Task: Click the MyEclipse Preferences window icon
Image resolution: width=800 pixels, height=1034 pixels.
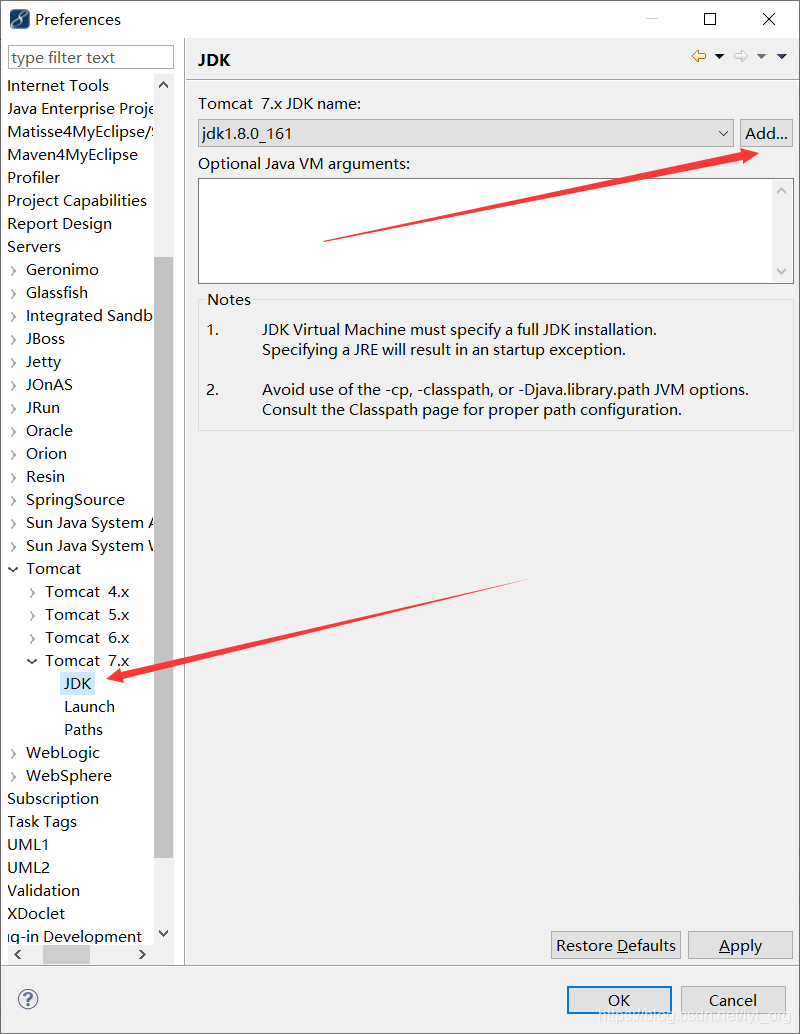Action: click(x=19, y=19)
